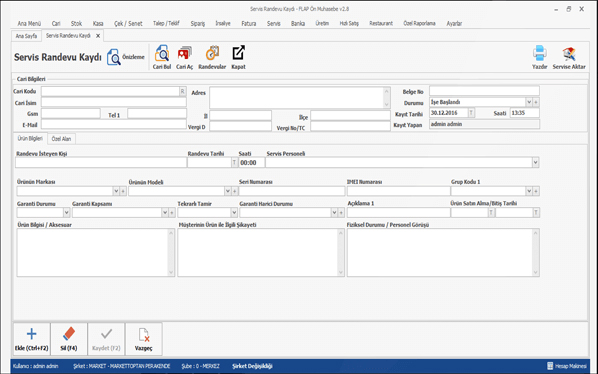The image size is (598, 374).
Task: Open the first Ürün Satın Alma date picker
Action: [x=491, y=212]
